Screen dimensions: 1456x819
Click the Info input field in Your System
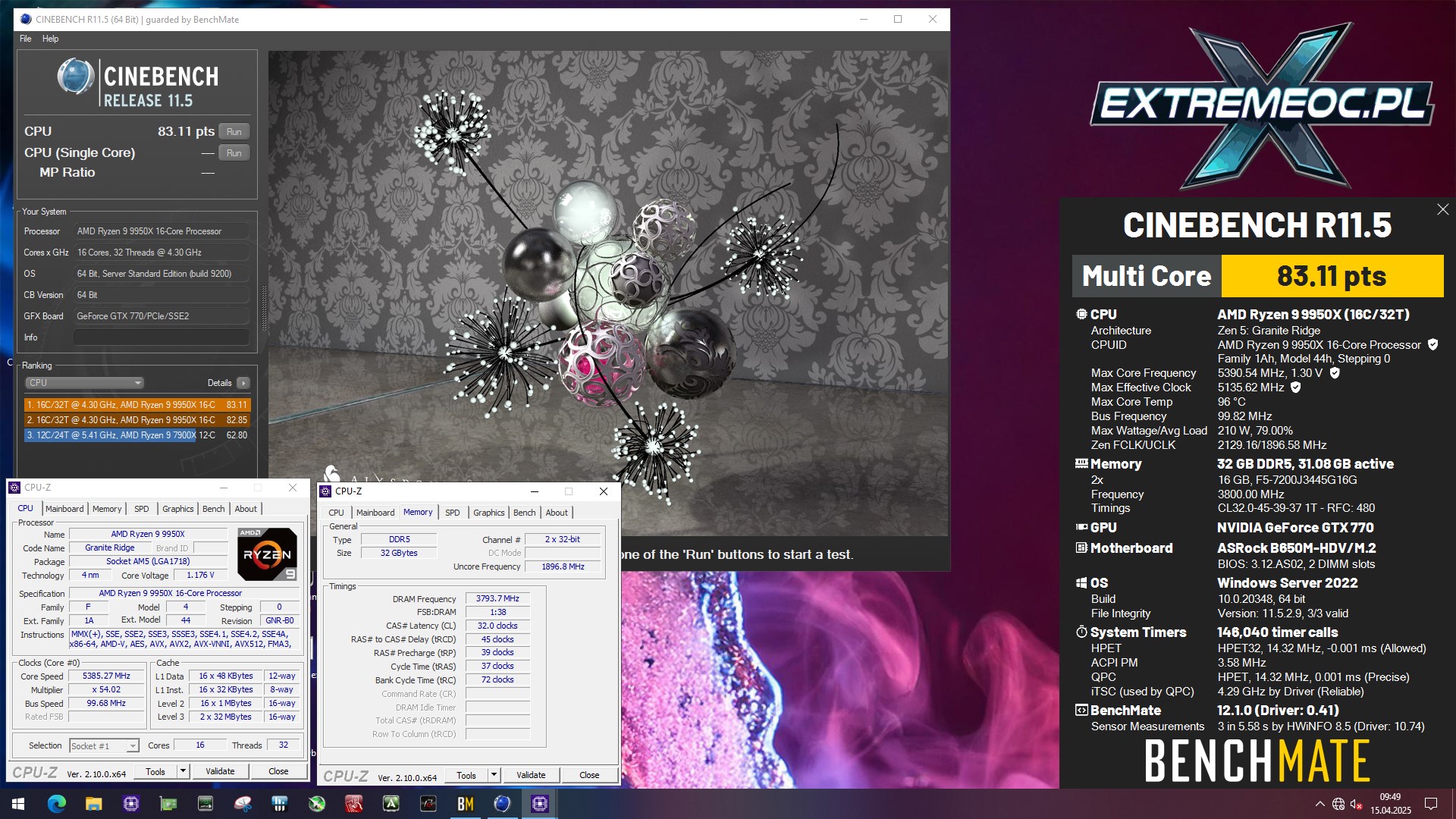click(x=162, y=337)
